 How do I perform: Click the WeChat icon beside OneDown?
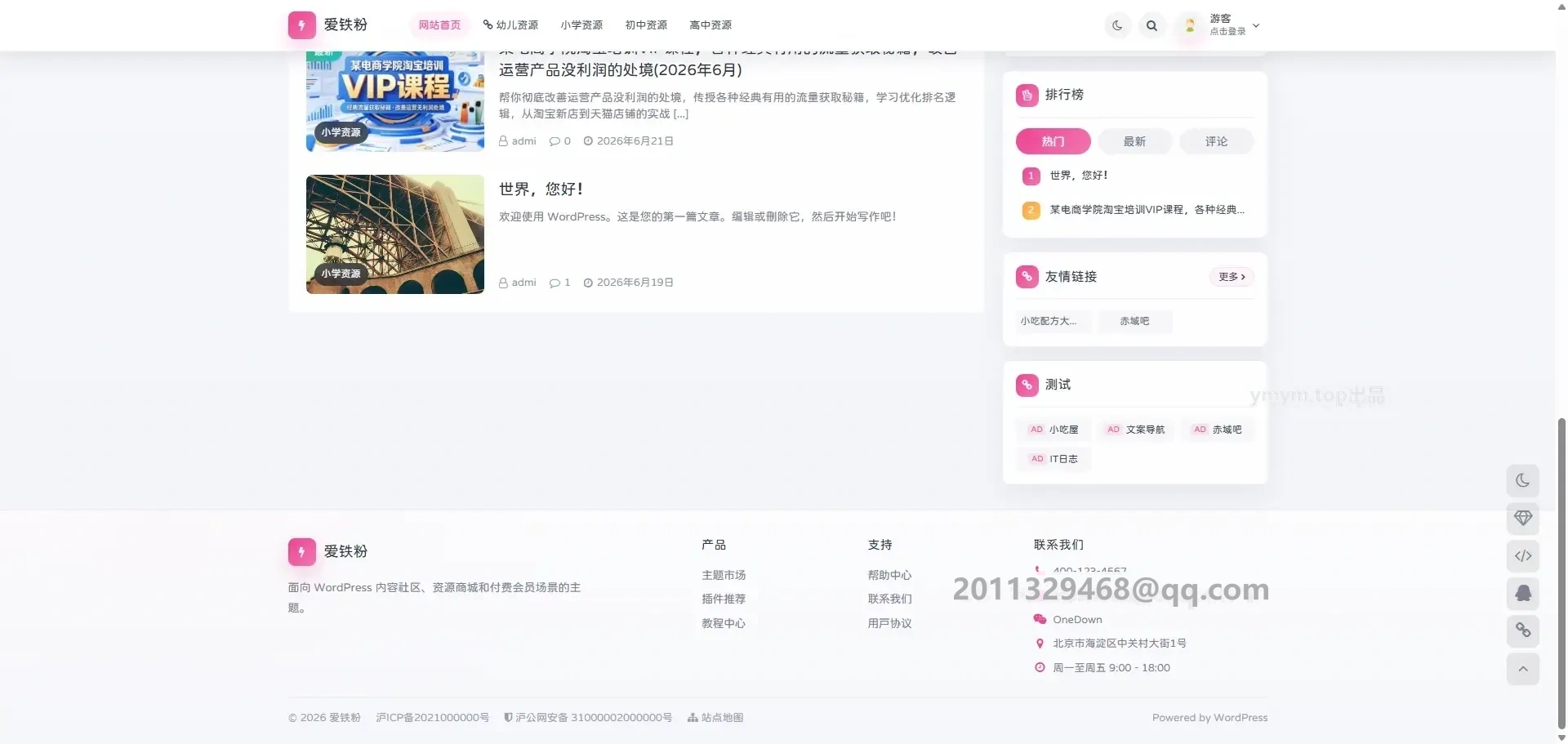click(x=1040, y=620)
